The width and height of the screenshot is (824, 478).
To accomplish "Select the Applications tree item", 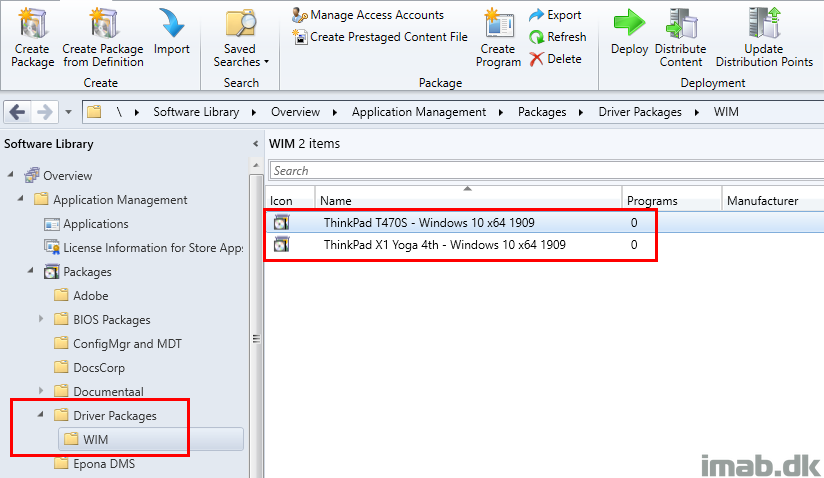I will (x=96, y=224).
